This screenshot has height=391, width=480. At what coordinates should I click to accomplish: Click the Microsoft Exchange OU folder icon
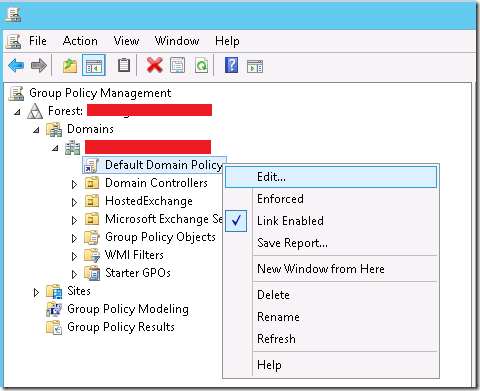pyautogui.click(x=92, y=219)
